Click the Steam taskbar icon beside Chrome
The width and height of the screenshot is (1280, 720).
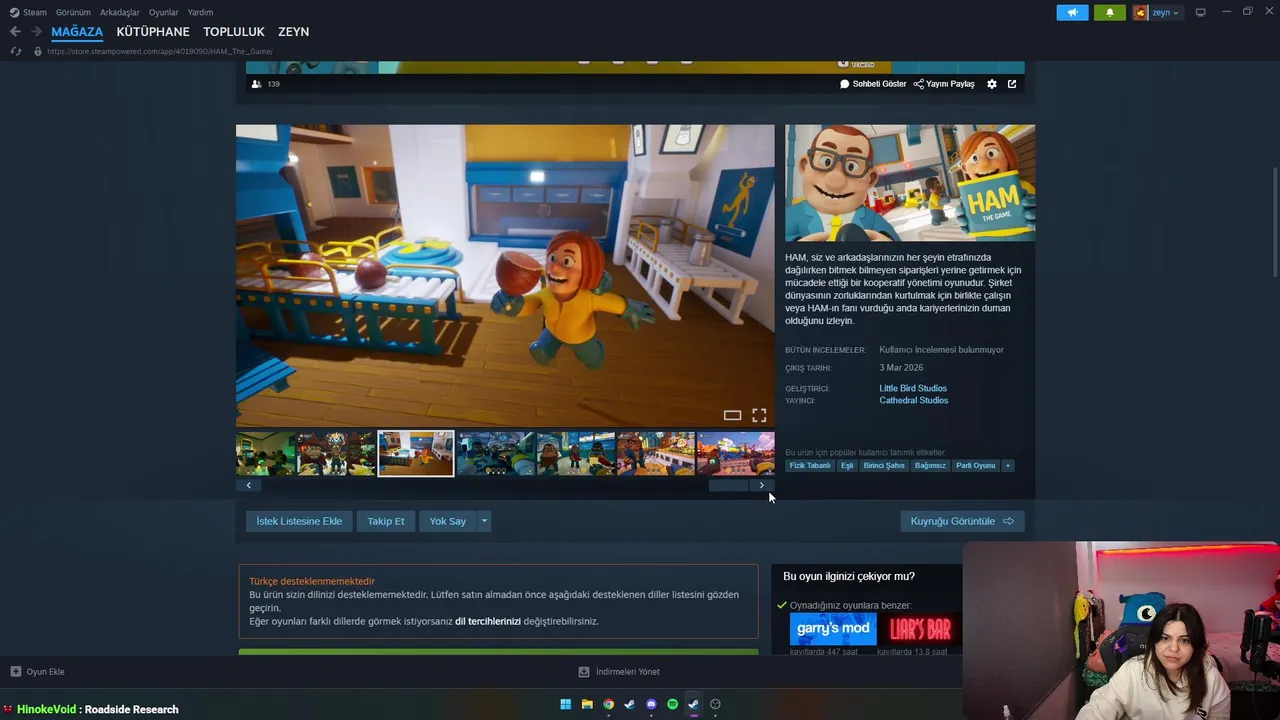click(629, 704)
